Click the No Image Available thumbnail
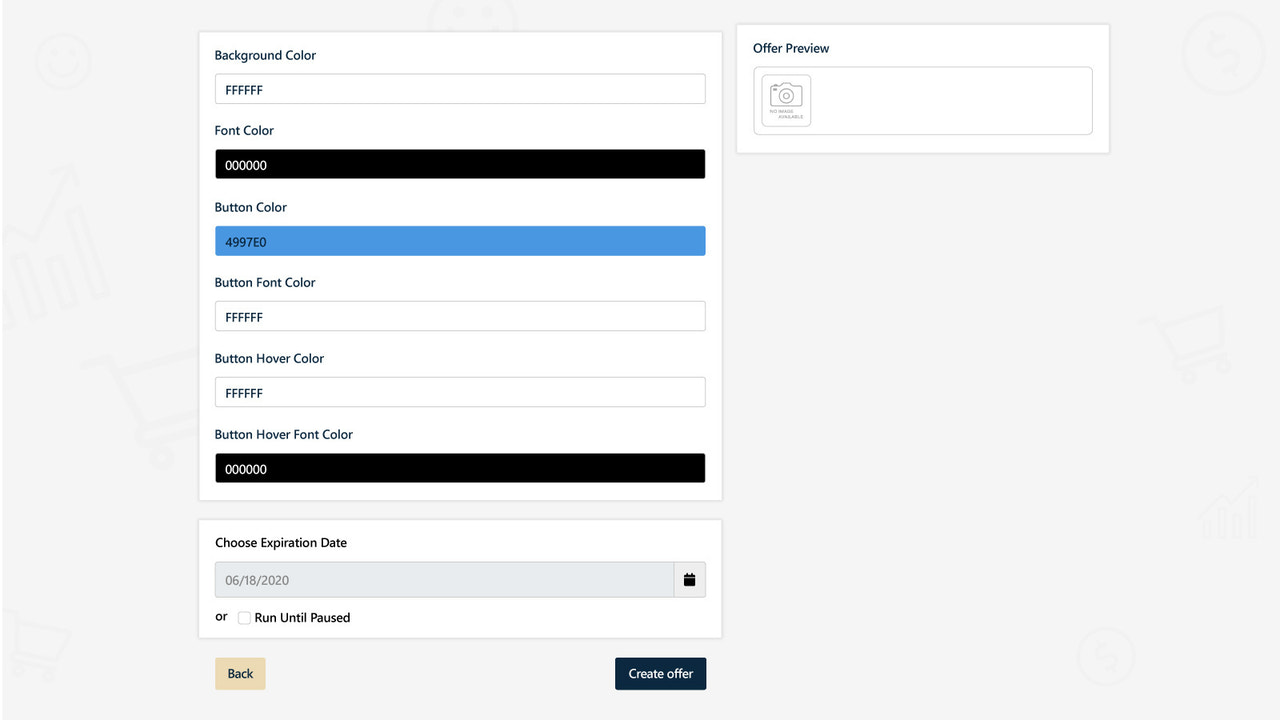The height and width of the screenshot is (720, 1280). tap(785, 101)
